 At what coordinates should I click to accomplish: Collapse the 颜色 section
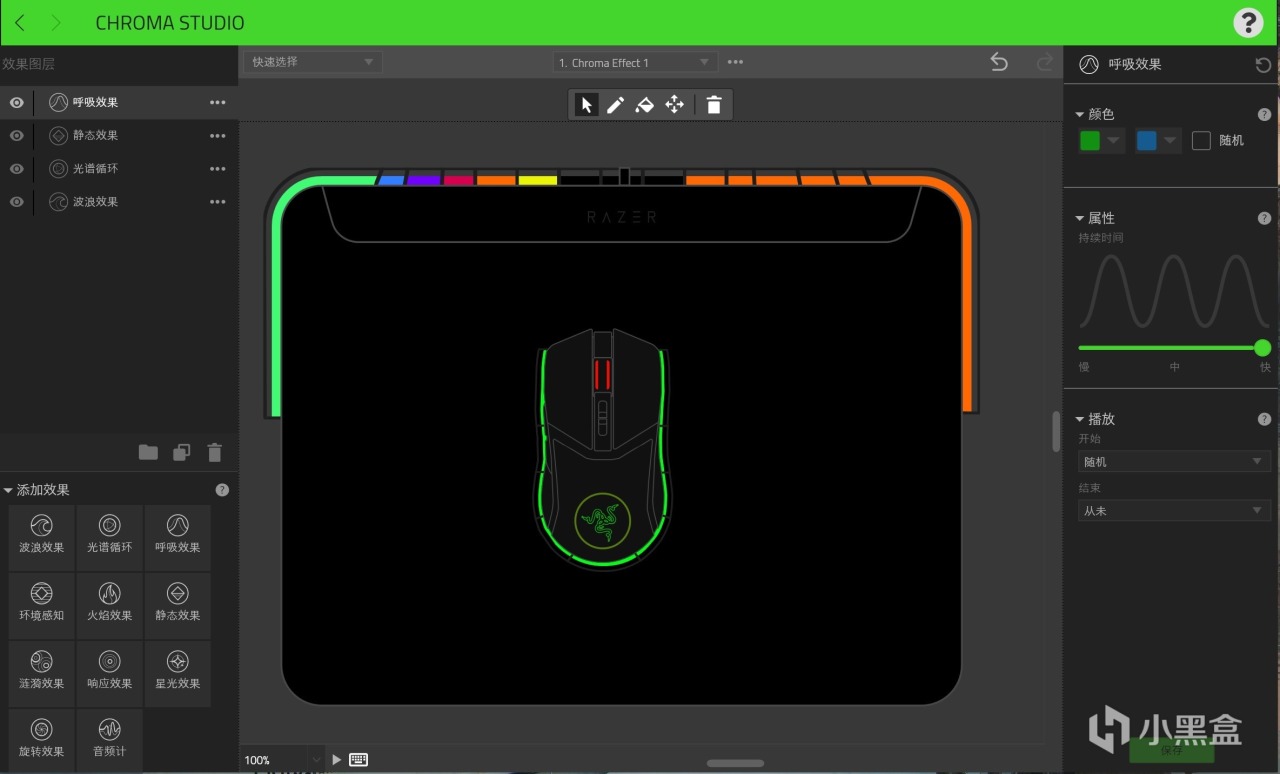[x=1080, y=115]
